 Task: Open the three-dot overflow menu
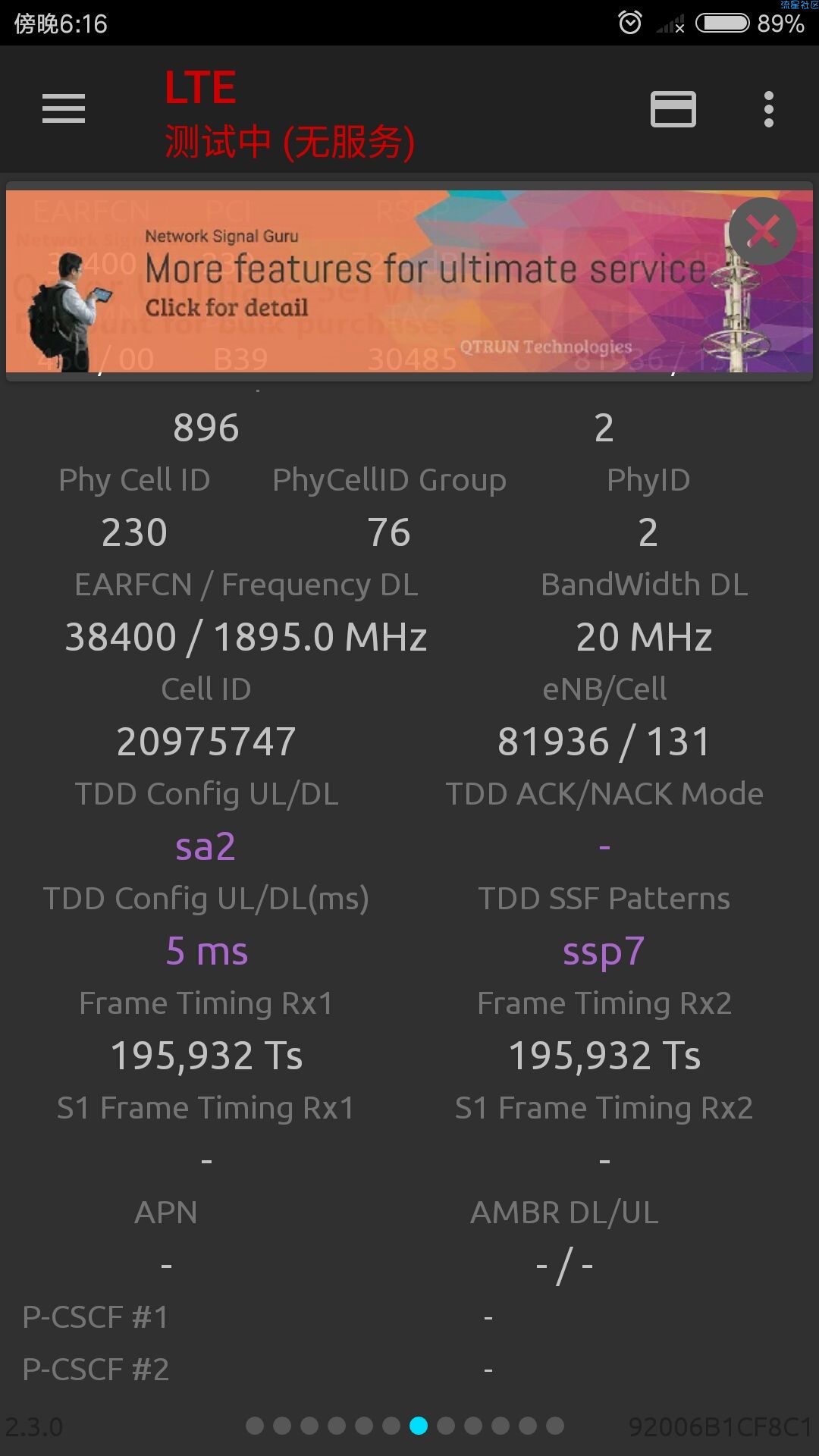(x=769, y=109)
